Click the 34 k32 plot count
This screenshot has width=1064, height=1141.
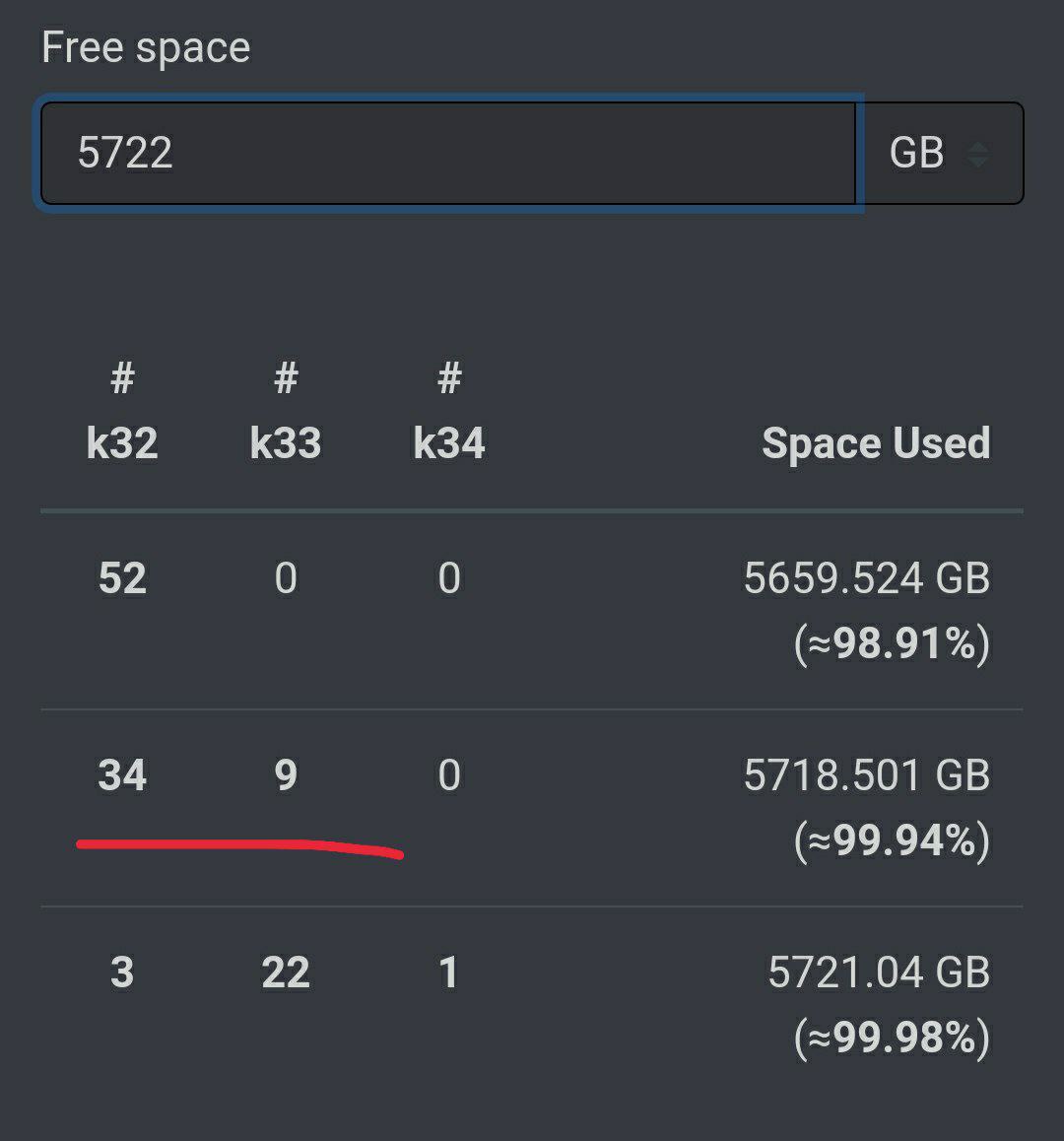point(122,775)
